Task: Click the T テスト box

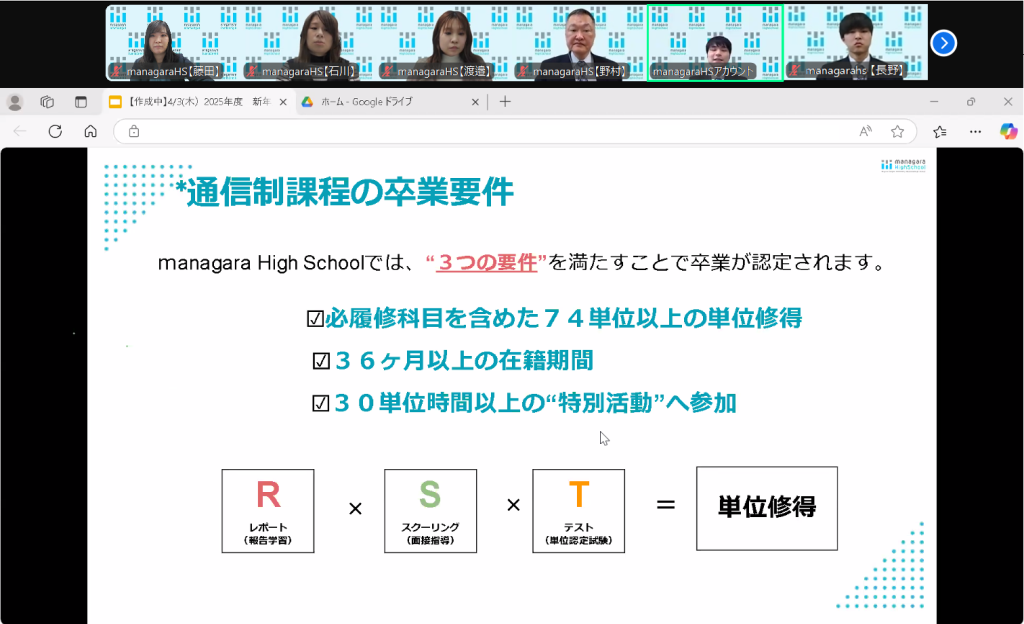Action: (x=579, y=511)
